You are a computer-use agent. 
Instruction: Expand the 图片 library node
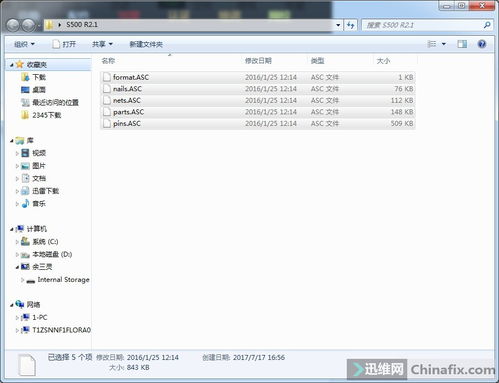pyautogui.click(x=17, y=166)
